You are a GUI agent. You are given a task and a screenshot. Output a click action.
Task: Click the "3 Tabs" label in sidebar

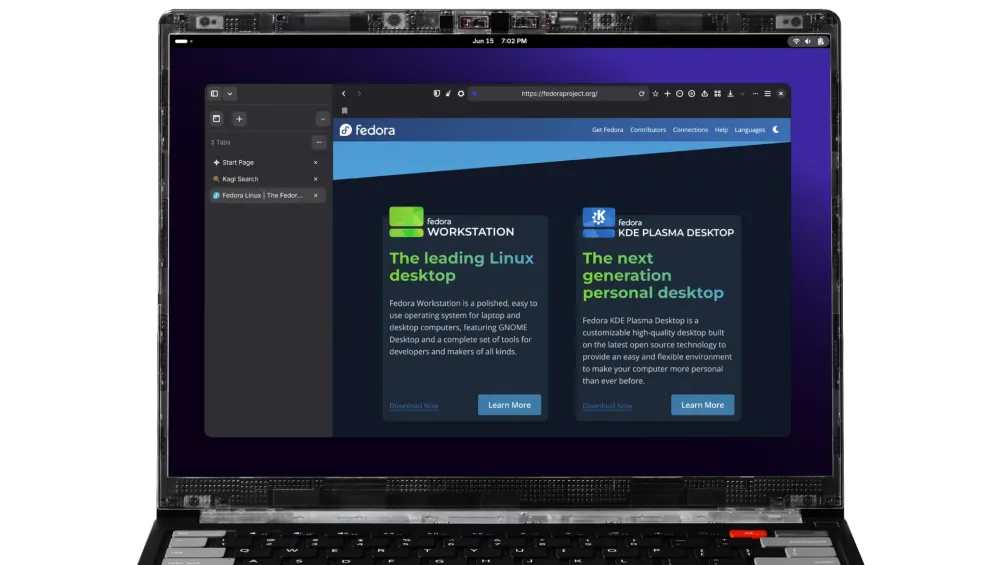coord(221,143)
